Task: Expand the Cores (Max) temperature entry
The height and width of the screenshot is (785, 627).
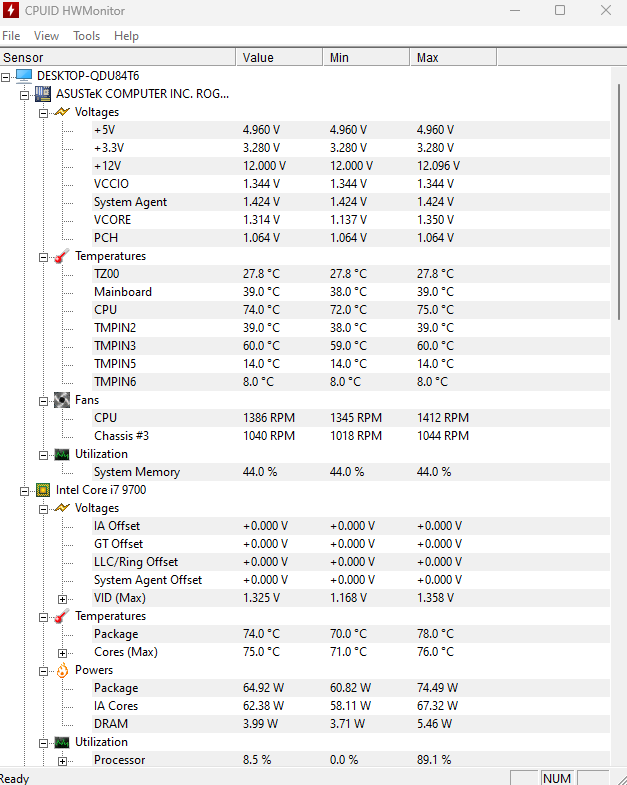Action: 62,653
